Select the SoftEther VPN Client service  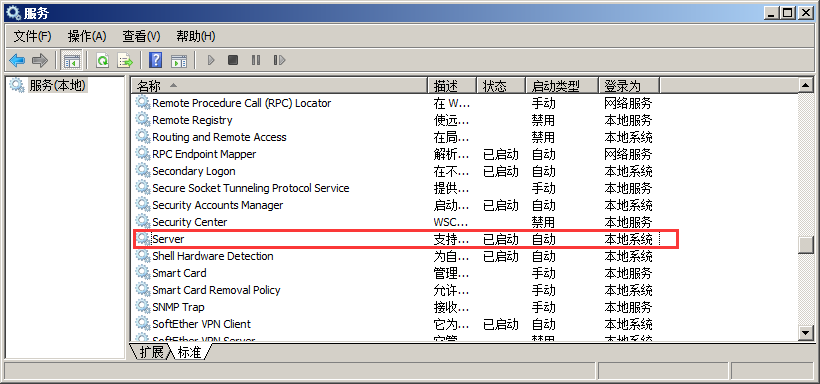tap(202, 324)
